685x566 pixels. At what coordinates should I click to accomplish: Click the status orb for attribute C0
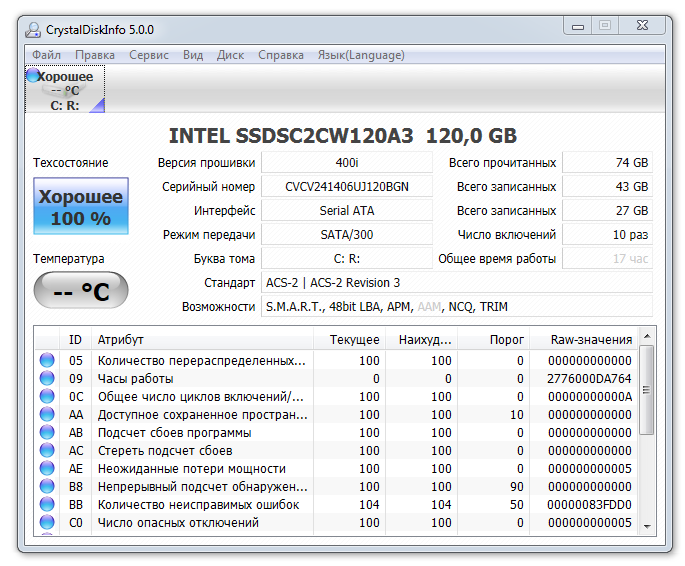pos(47,523)
